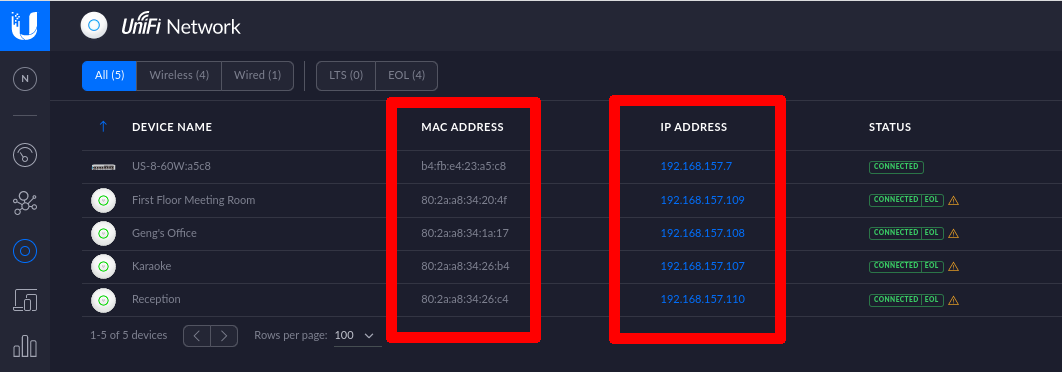The image size is (1062, 372).
Task: Open the Rows per page dropdown
Action: click(x=355, y=335)
